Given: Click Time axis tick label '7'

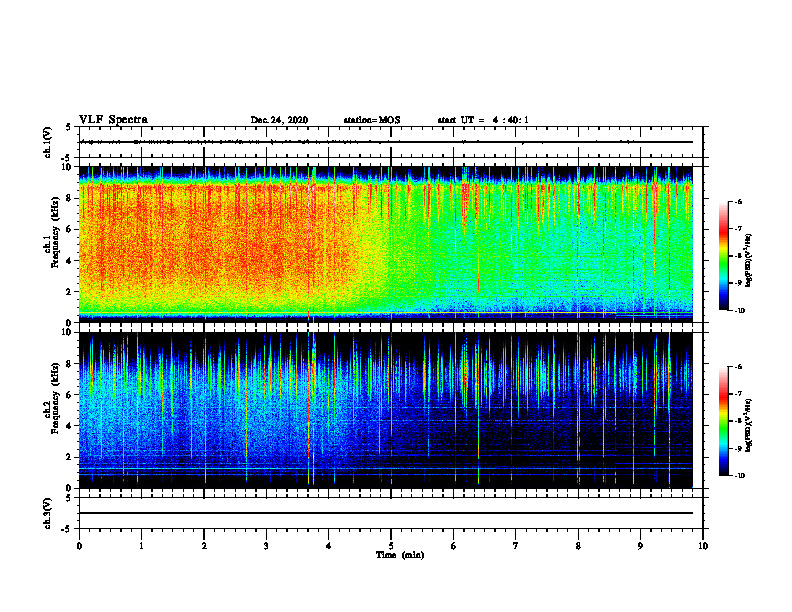Looking at the screenshot, I should click(x=516, y=546).
